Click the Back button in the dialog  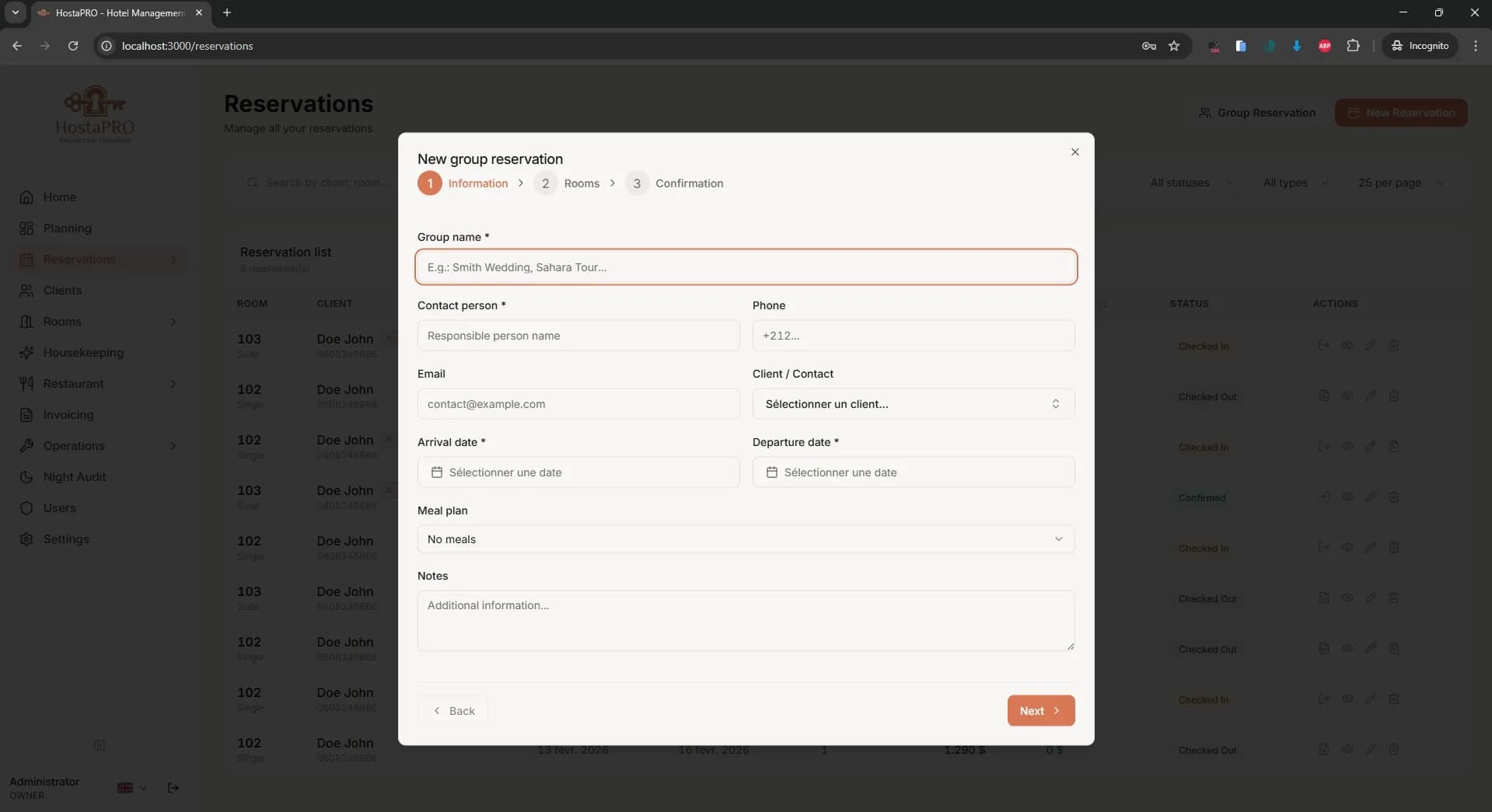pyautogui.click(x=453, y=710)
